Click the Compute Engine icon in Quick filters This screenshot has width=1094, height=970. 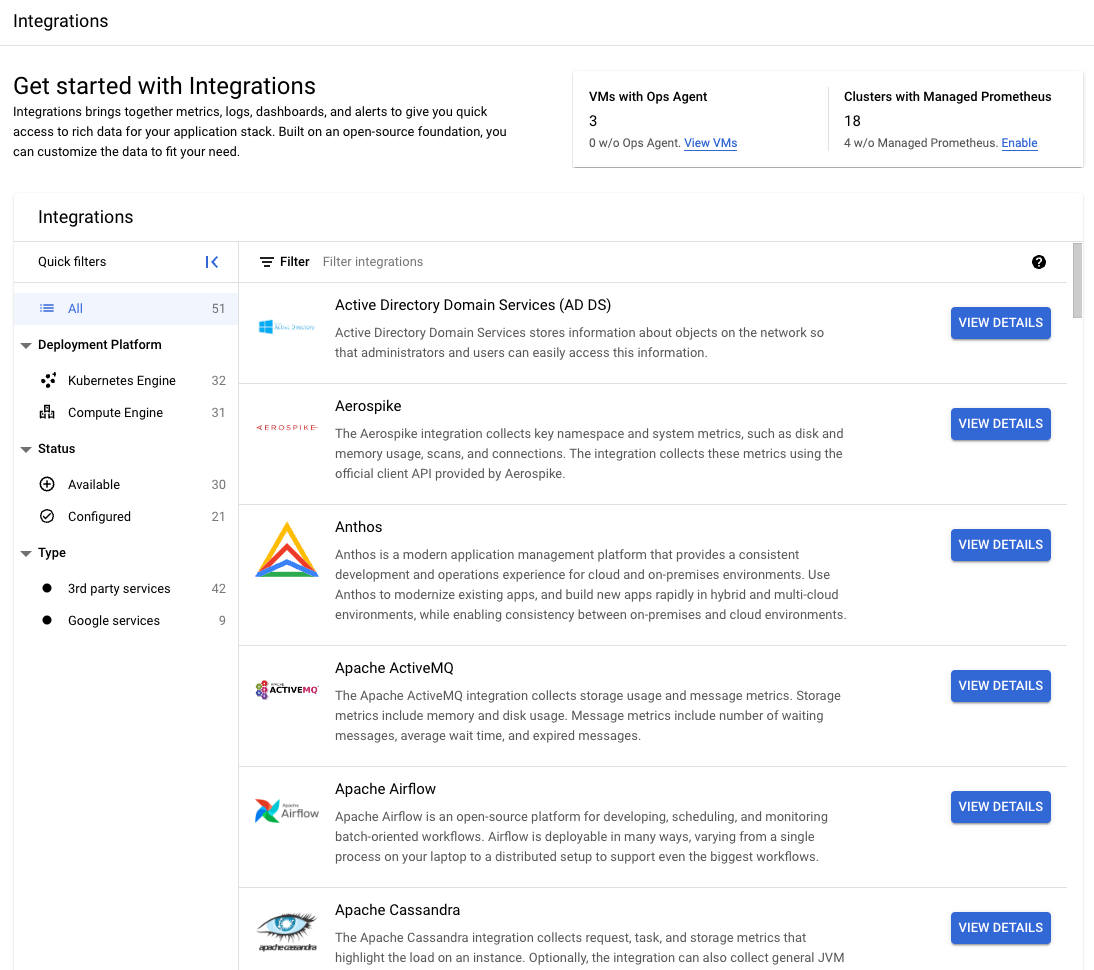point(48,412)
